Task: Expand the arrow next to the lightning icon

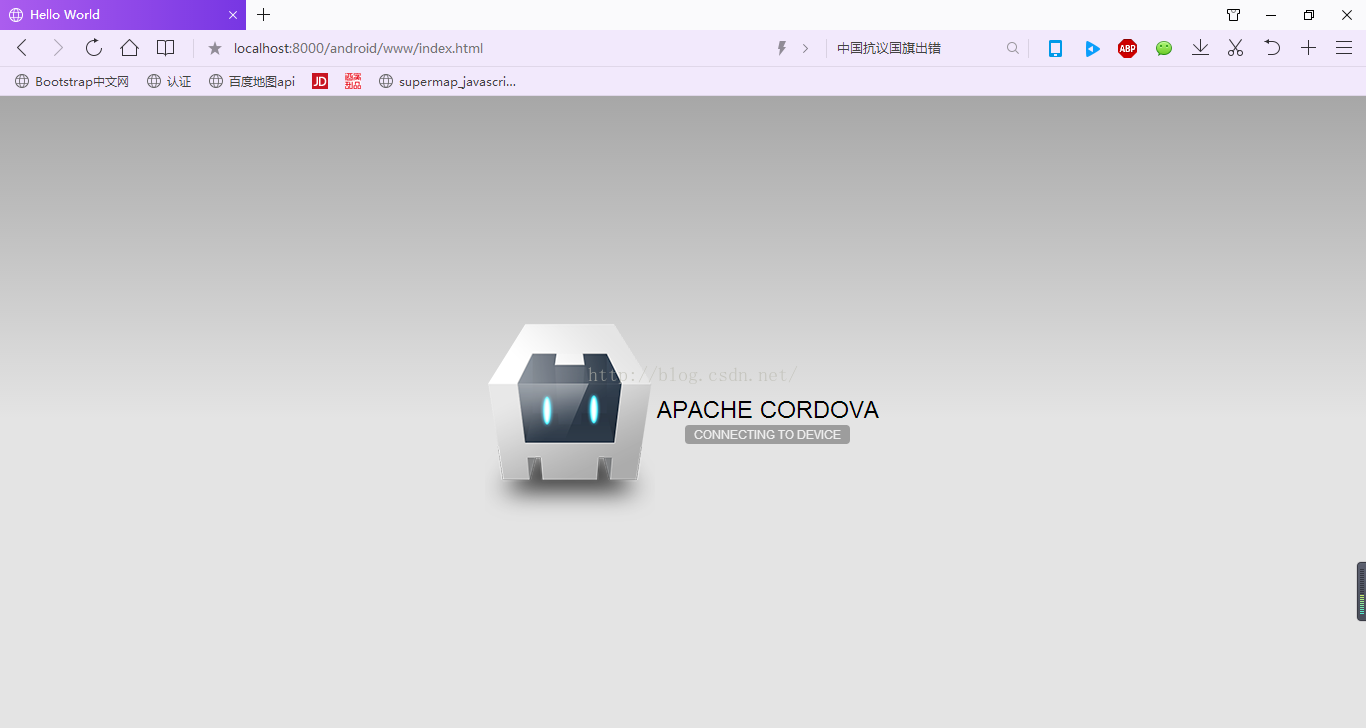Action: coord(805,48)
